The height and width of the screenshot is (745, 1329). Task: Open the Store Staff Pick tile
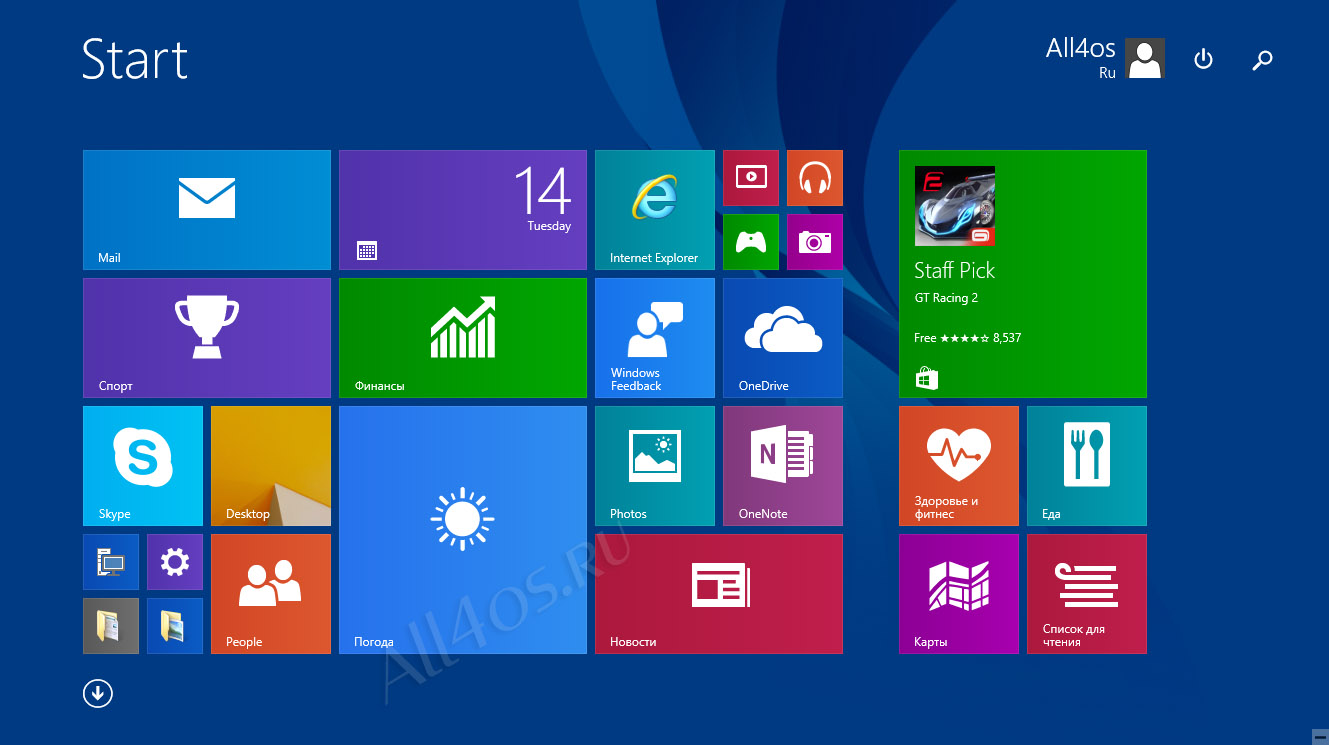(x=1022, y=274)
